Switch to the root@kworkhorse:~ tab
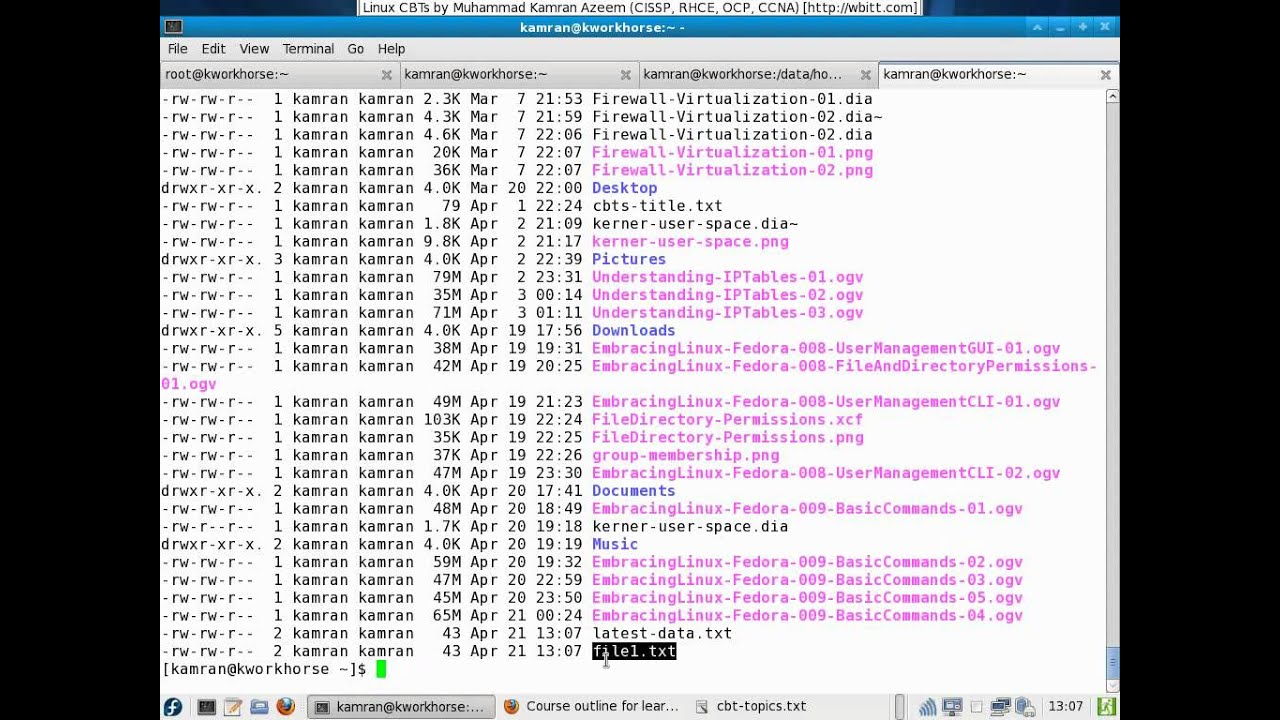 (279, 75)
